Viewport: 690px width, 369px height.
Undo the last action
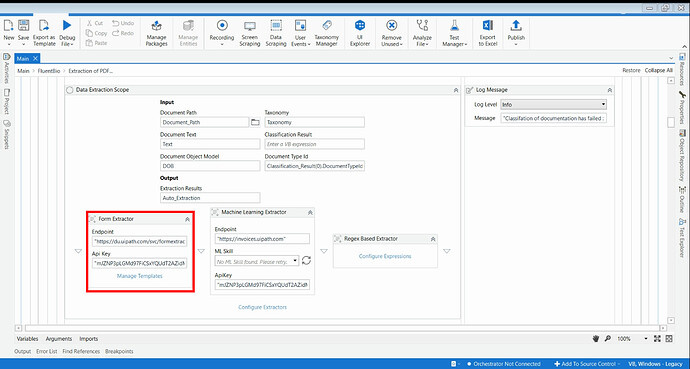coord(123,23)
